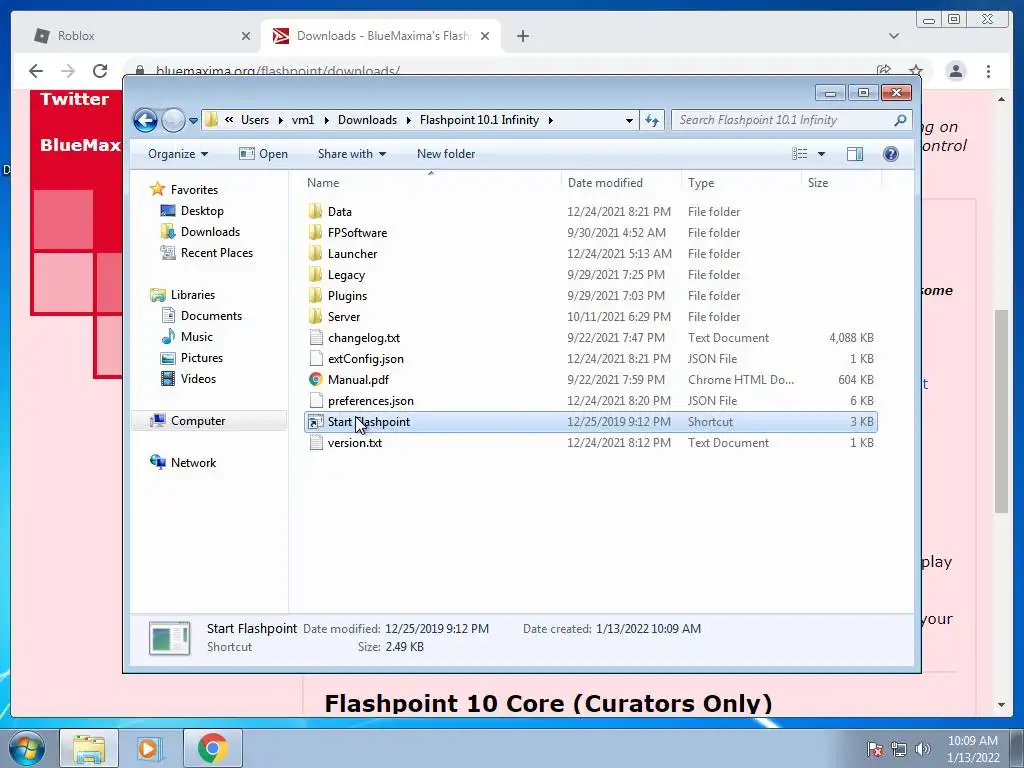Viewport: 1024px width, 768px height.
Task: Click Chrome back arrow
Action: [36, 71]
